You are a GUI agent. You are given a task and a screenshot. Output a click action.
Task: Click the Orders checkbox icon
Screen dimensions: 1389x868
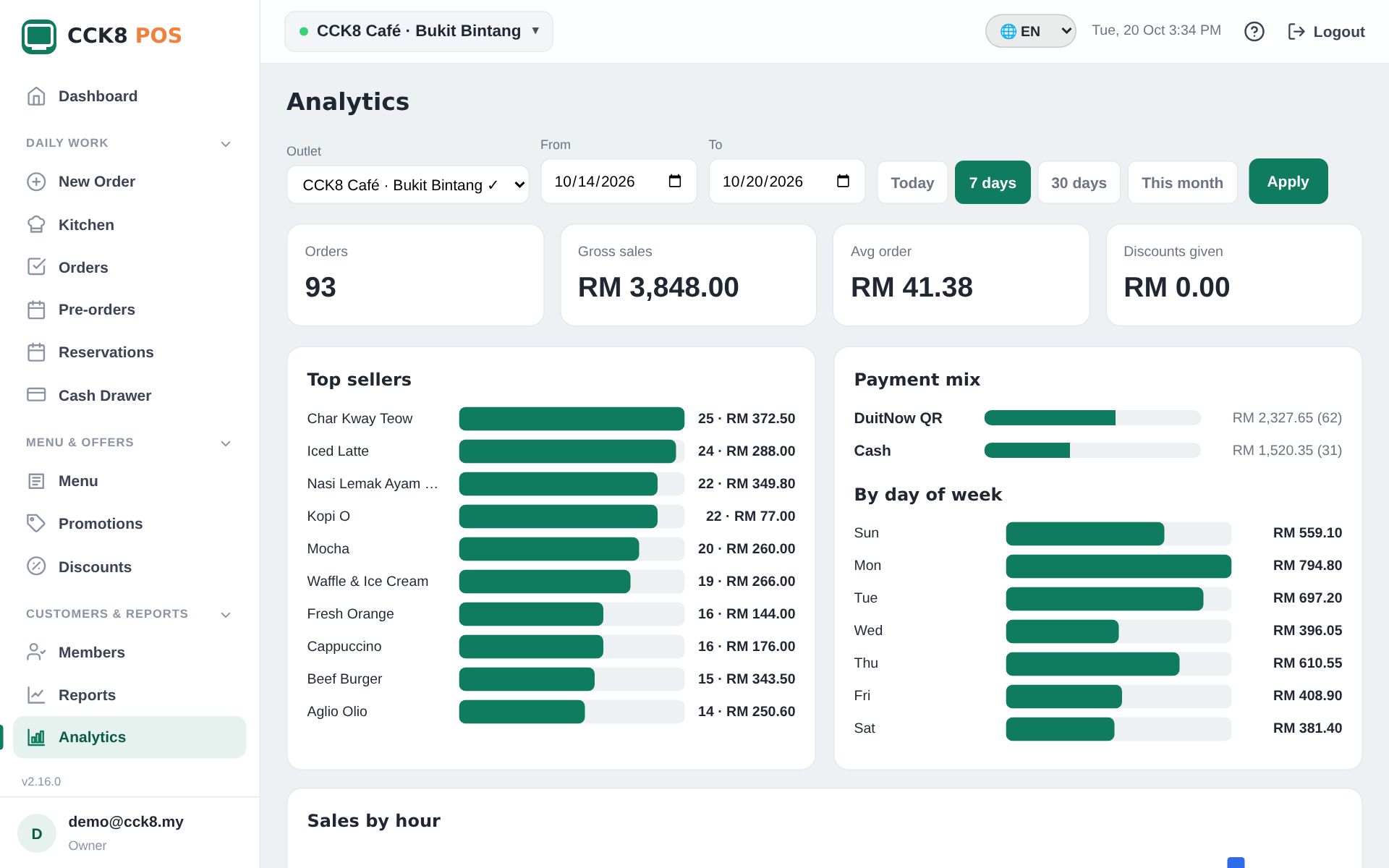pos(36,267)
